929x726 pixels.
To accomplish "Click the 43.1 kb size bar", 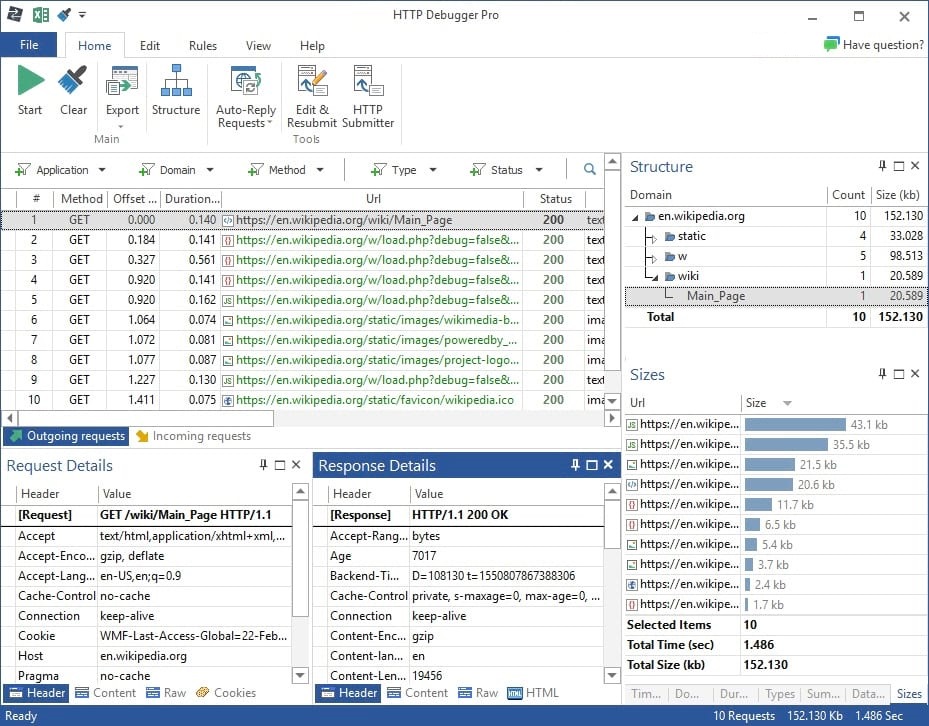I will 795,424.
